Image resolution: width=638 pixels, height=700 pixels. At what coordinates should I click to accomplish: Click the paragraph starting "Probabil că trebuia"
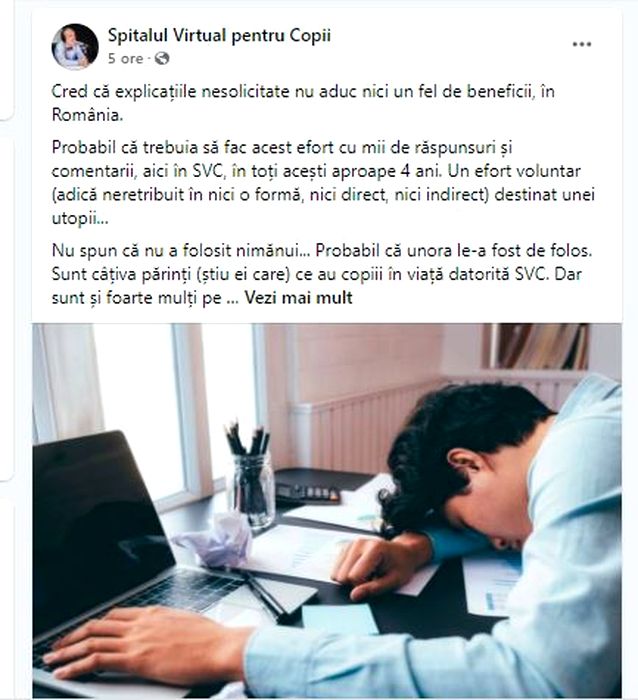click(x=323, y=183)
